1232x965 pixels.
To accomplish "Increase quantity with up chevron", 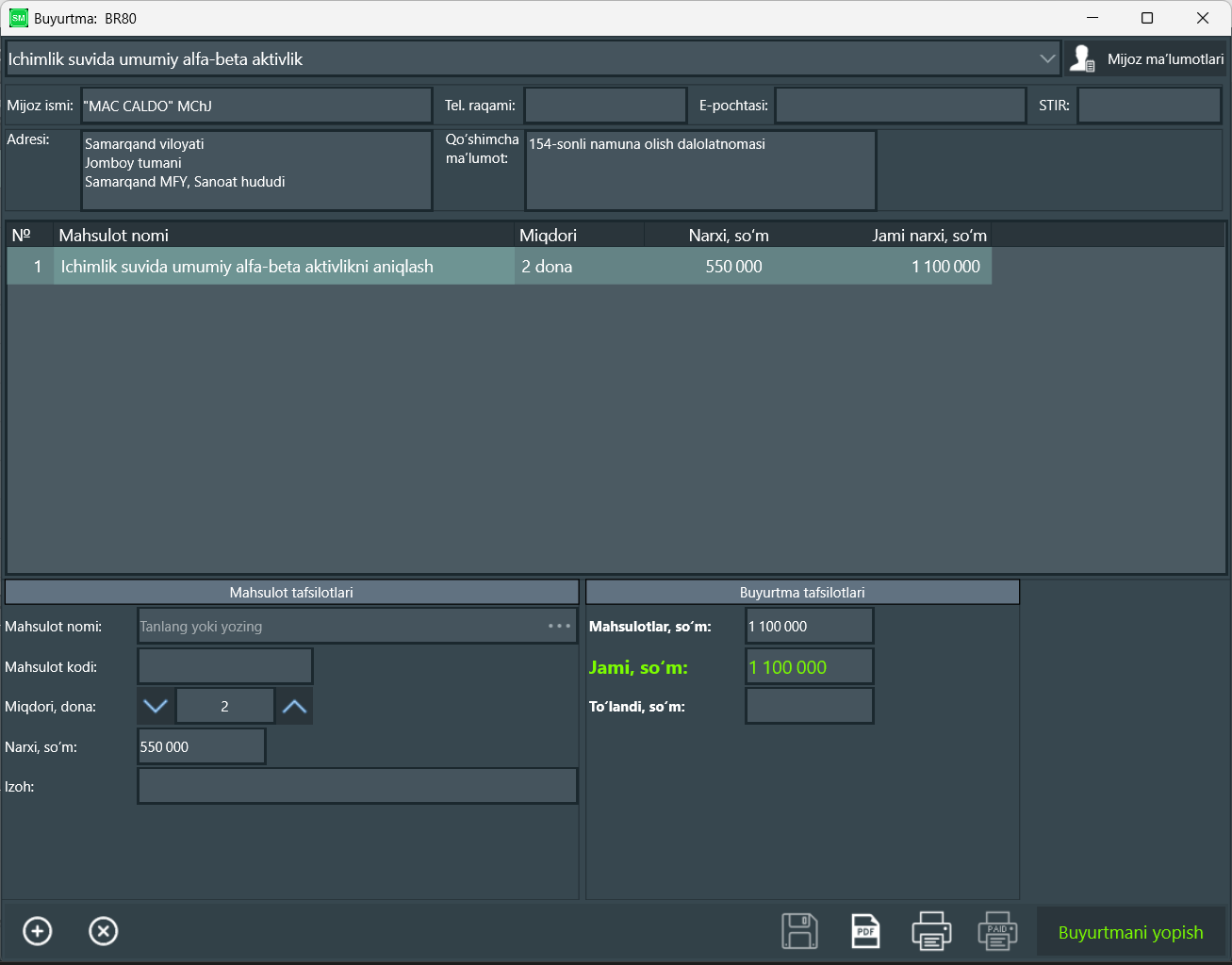I will (x=294, y=706).
